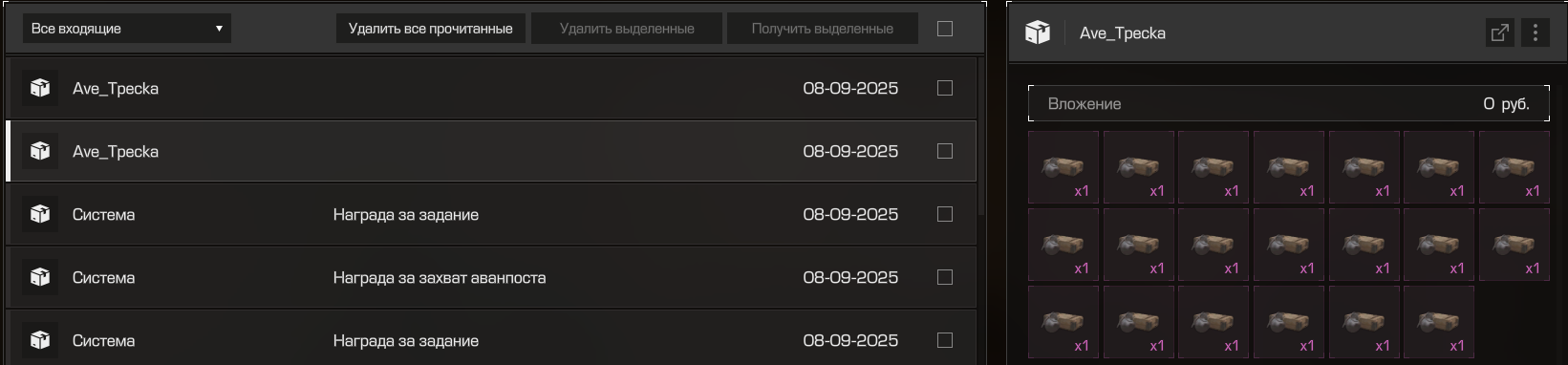The image size is (1568, 365).
Task: Open the Награда за захват аванпоста message
Action: (x=491, y=277)
